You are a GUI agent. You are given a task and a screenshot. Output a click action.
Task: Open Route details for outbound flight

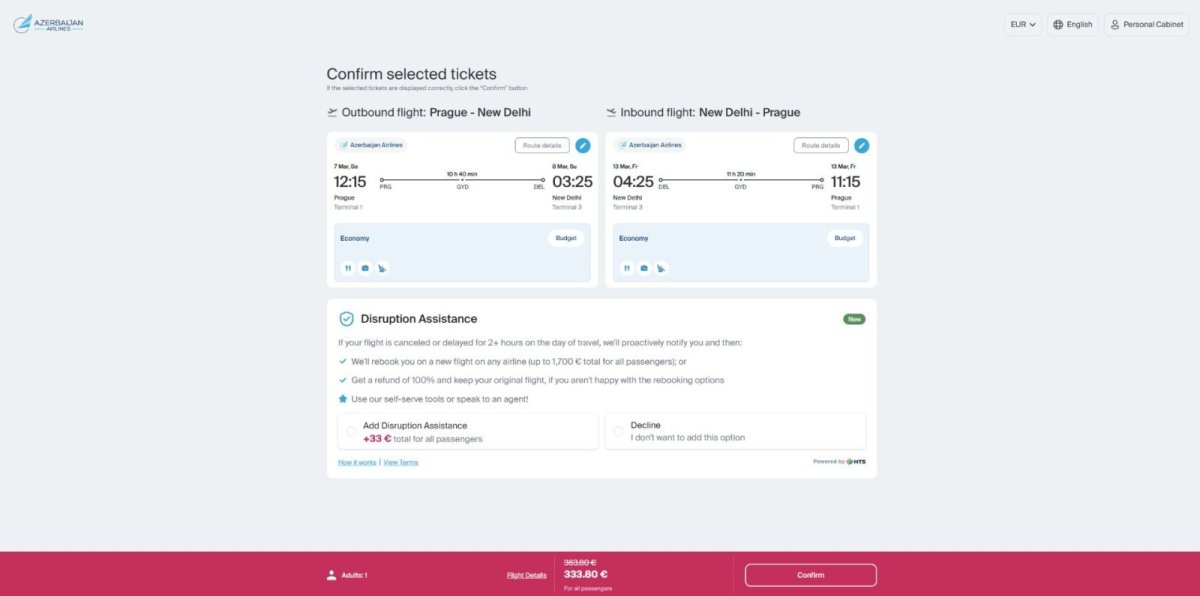[542, 146]
